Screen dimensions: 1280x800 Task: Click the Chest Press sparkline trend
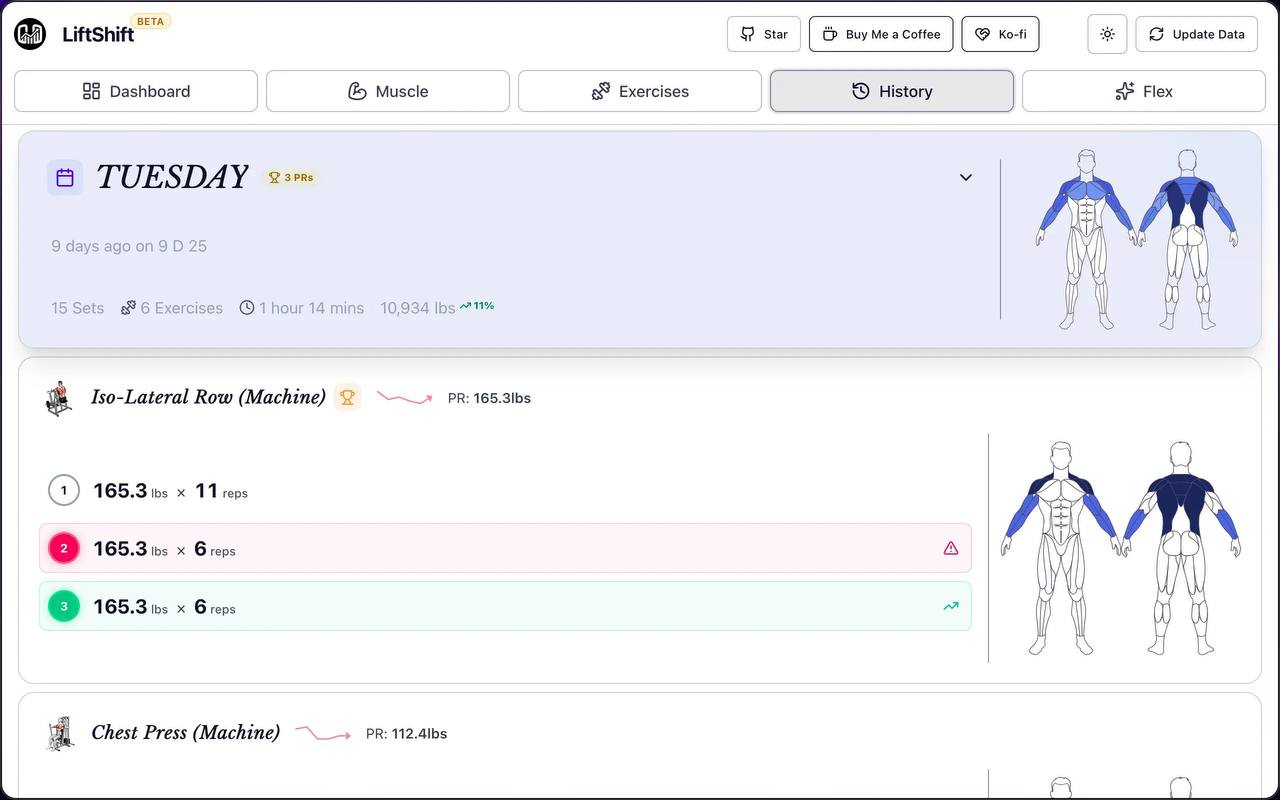[x=322, y=734]
